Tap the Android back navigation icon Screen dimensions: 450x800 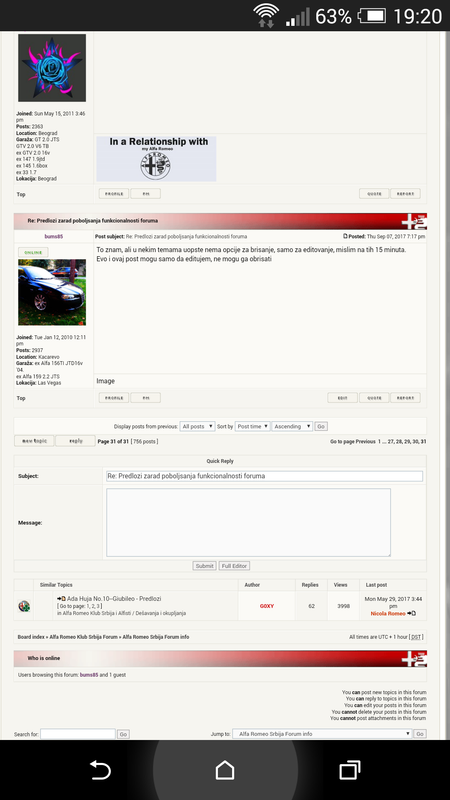[x=100, y=770]
